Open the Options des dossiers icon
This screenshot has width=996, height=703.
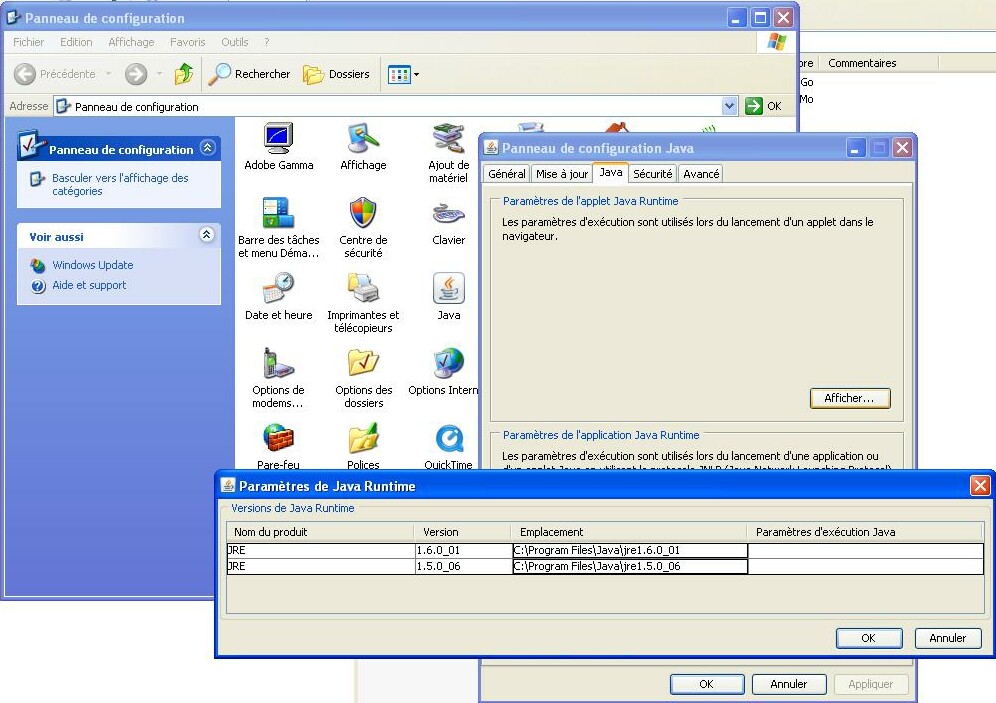pyautogui.click(x=363, y=364)
